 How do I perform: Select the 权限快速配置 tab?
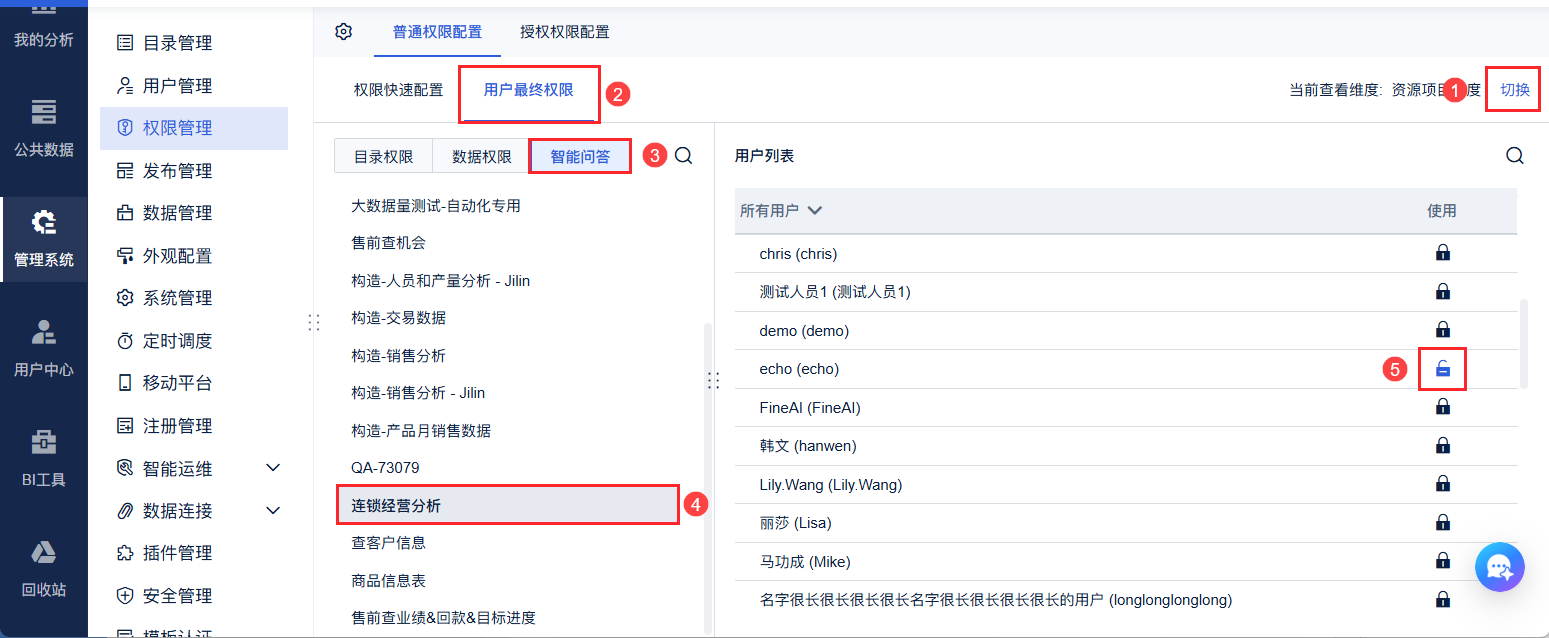click(398, 90)
